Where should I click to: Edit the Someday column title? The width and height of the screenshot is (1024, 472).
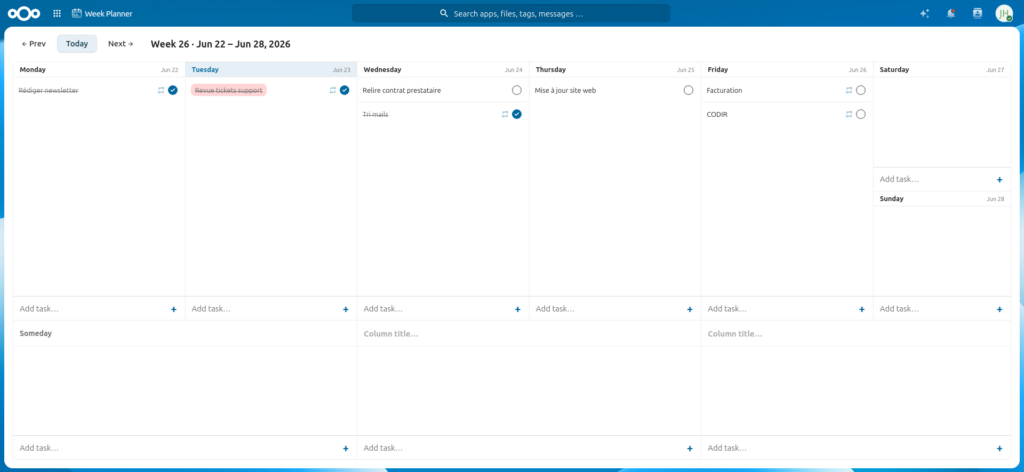(x=184, y=334)
